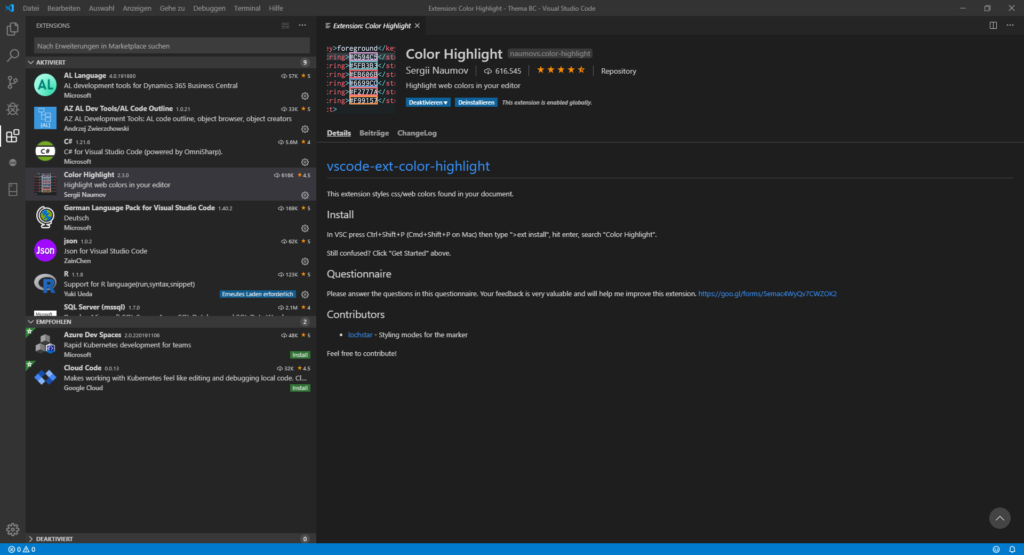Click Erneutes Laden erforderlich button
Screen dimensions: 1024x555
[x=257, y=294]
